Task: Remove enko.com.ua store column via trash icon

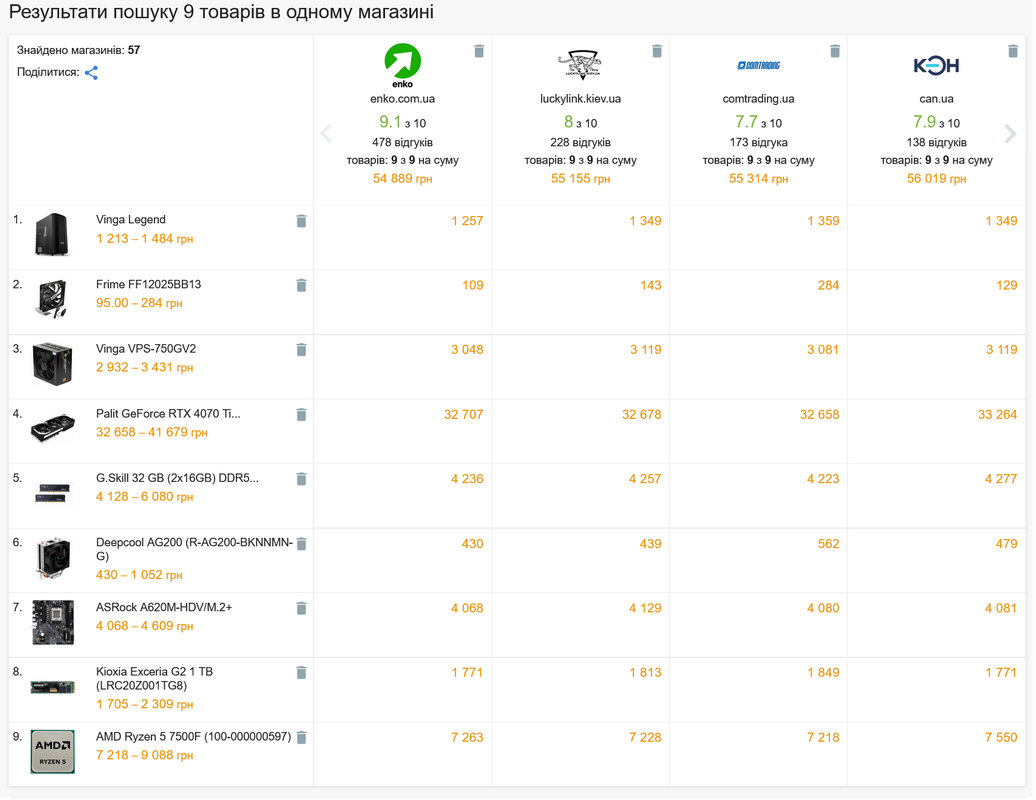Action: [479, 51]
